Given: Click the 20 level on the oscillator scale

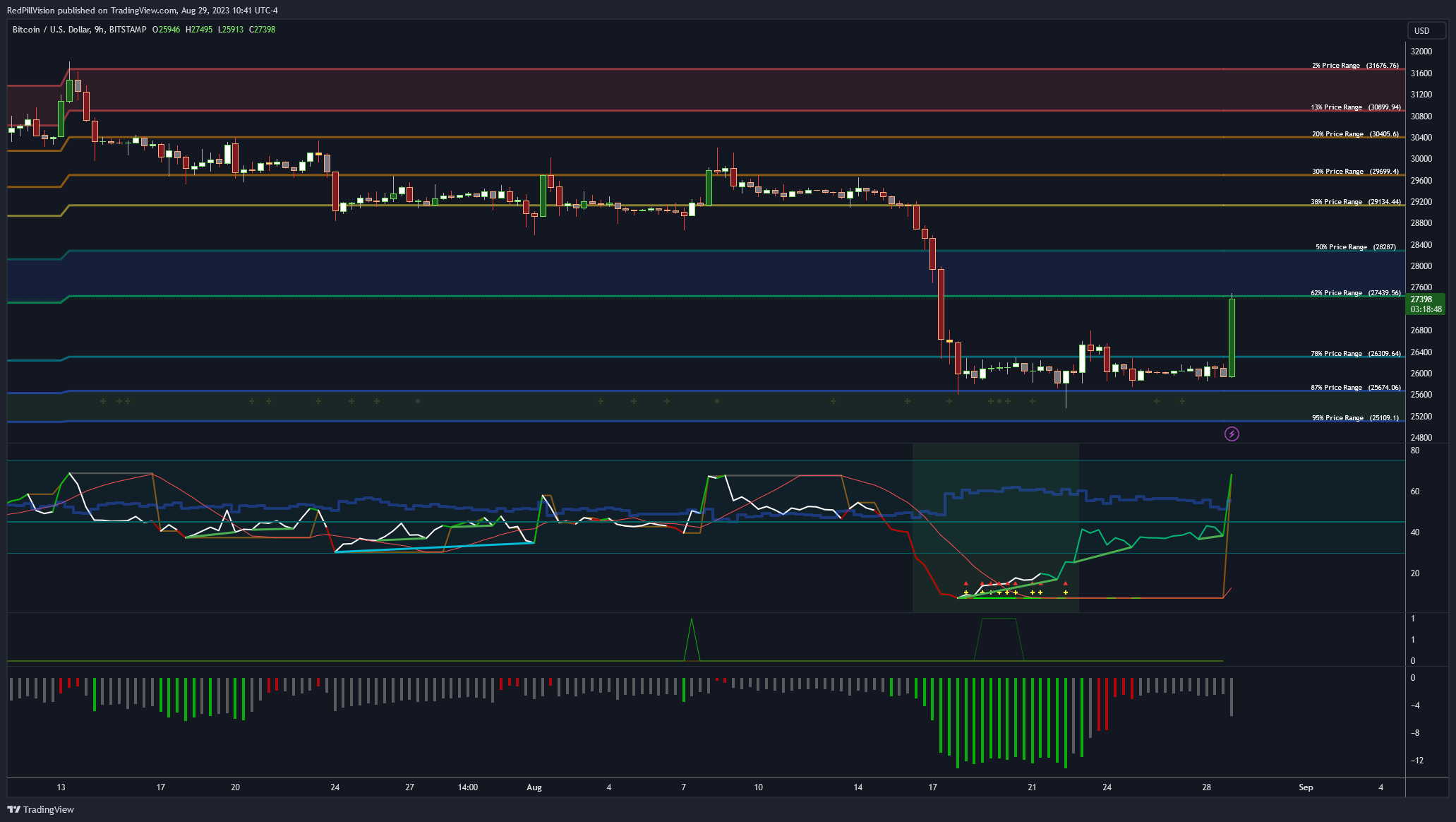Looking at the screenshot, I should point(1415,573).
